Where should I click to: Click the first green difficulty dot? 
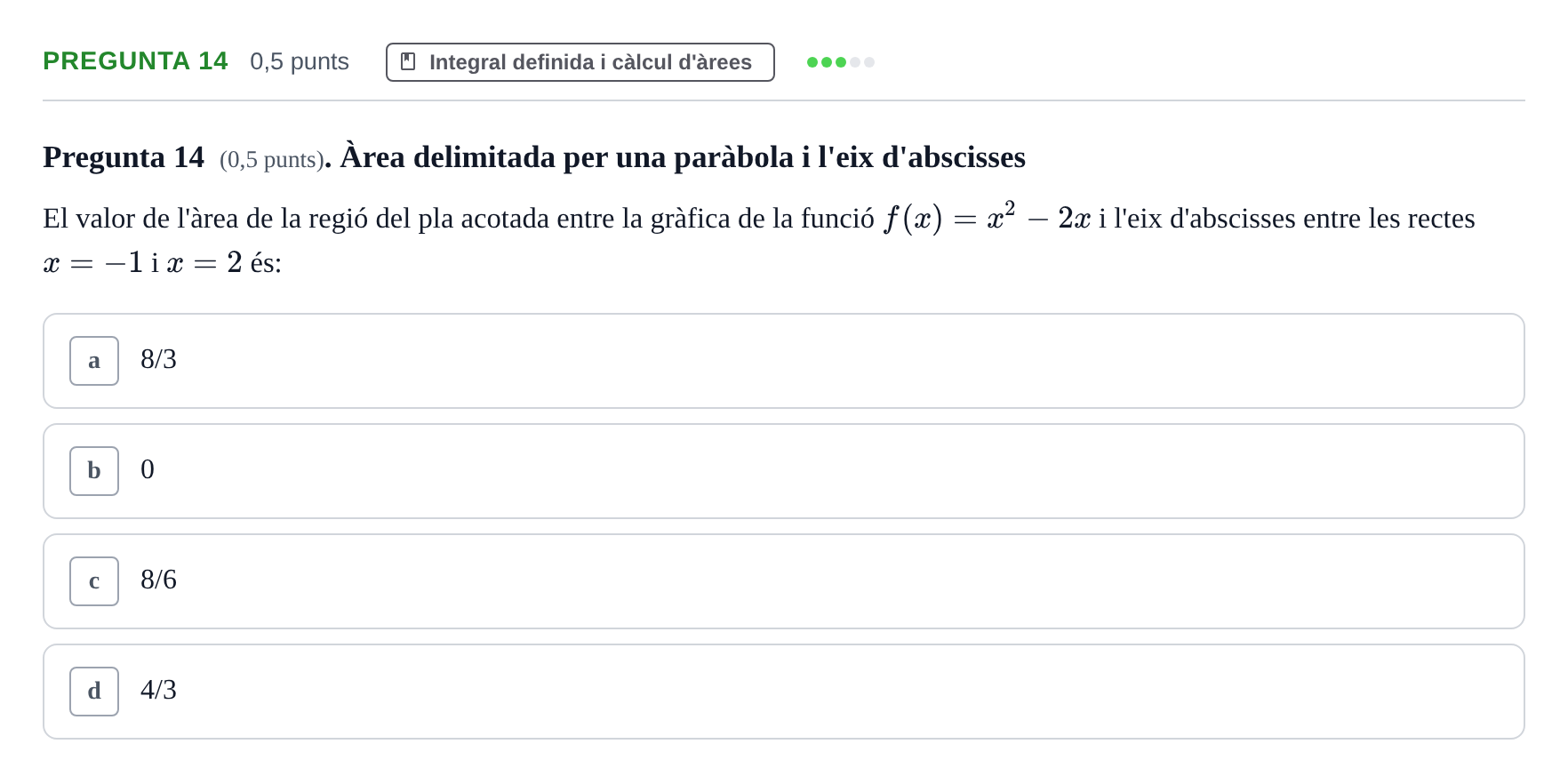pos(812,62)
